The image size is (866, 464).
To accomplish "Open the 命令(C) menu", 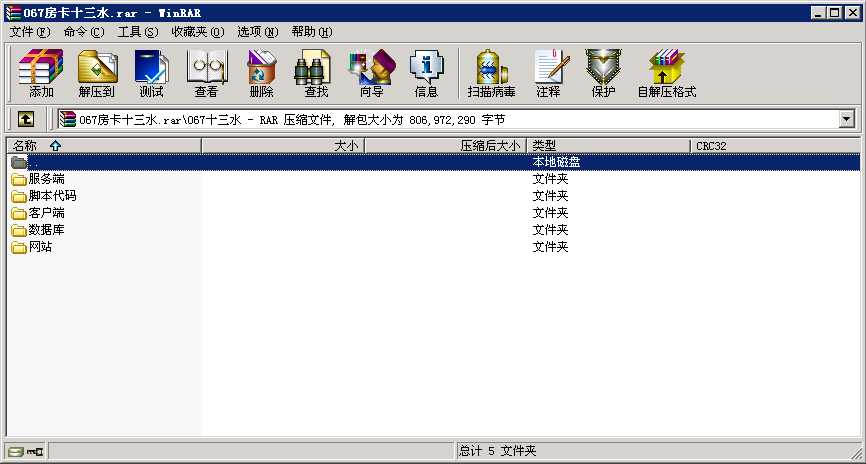I will click(84, 32).
